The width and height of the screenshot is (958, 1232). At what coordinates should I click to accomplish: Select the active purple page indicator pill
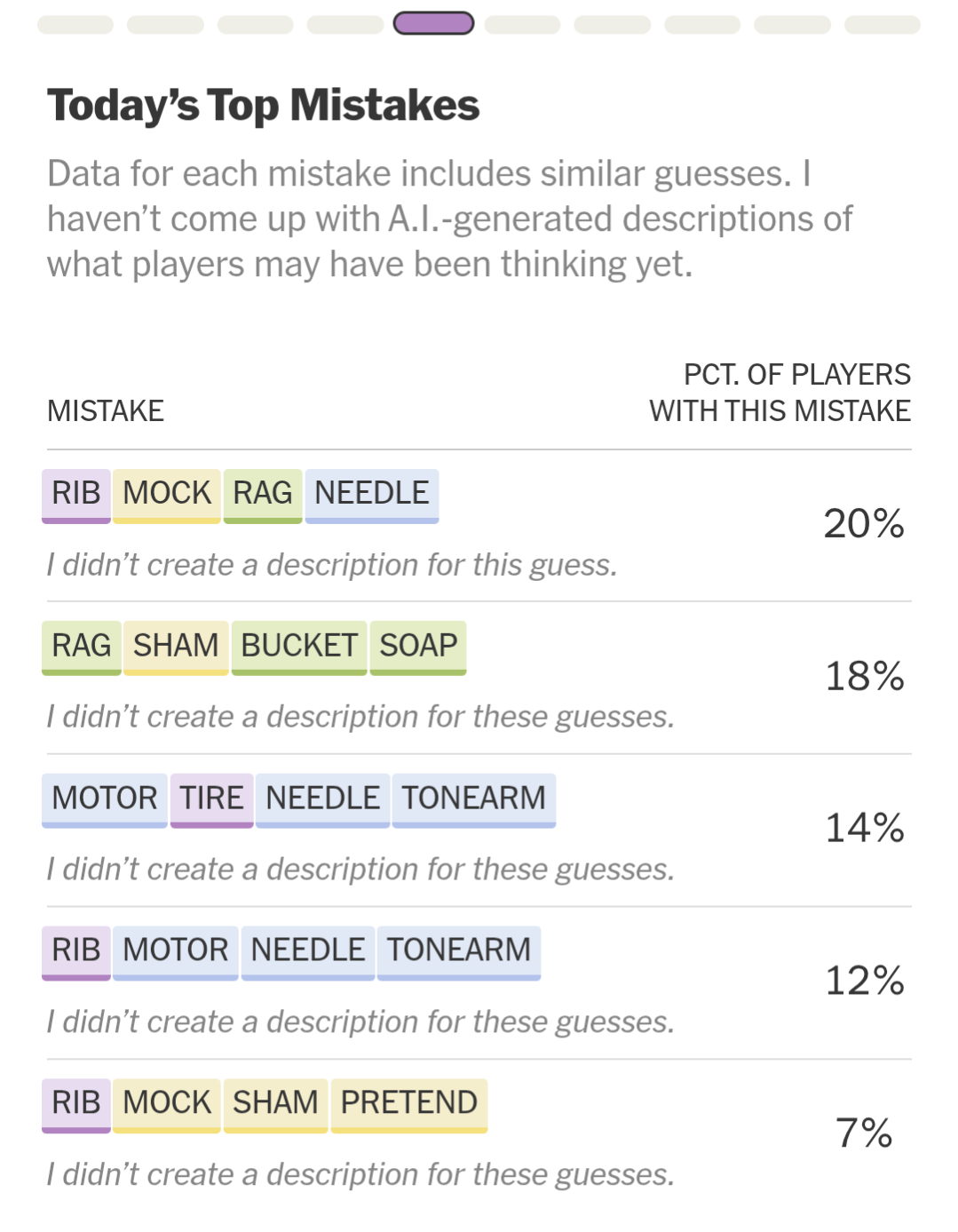click(433, 24)
